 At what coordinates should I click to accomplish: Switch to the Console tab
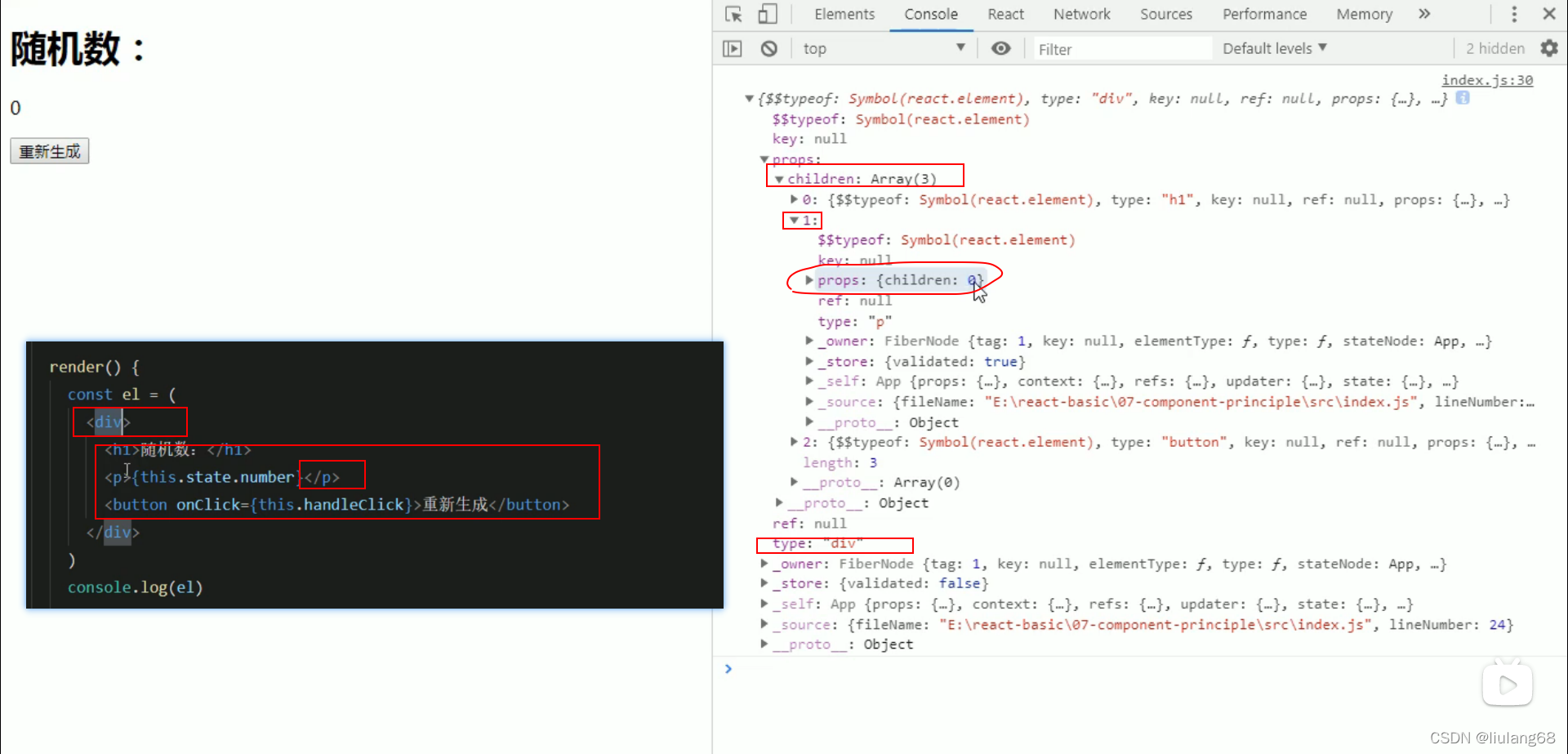coord(931,15)
